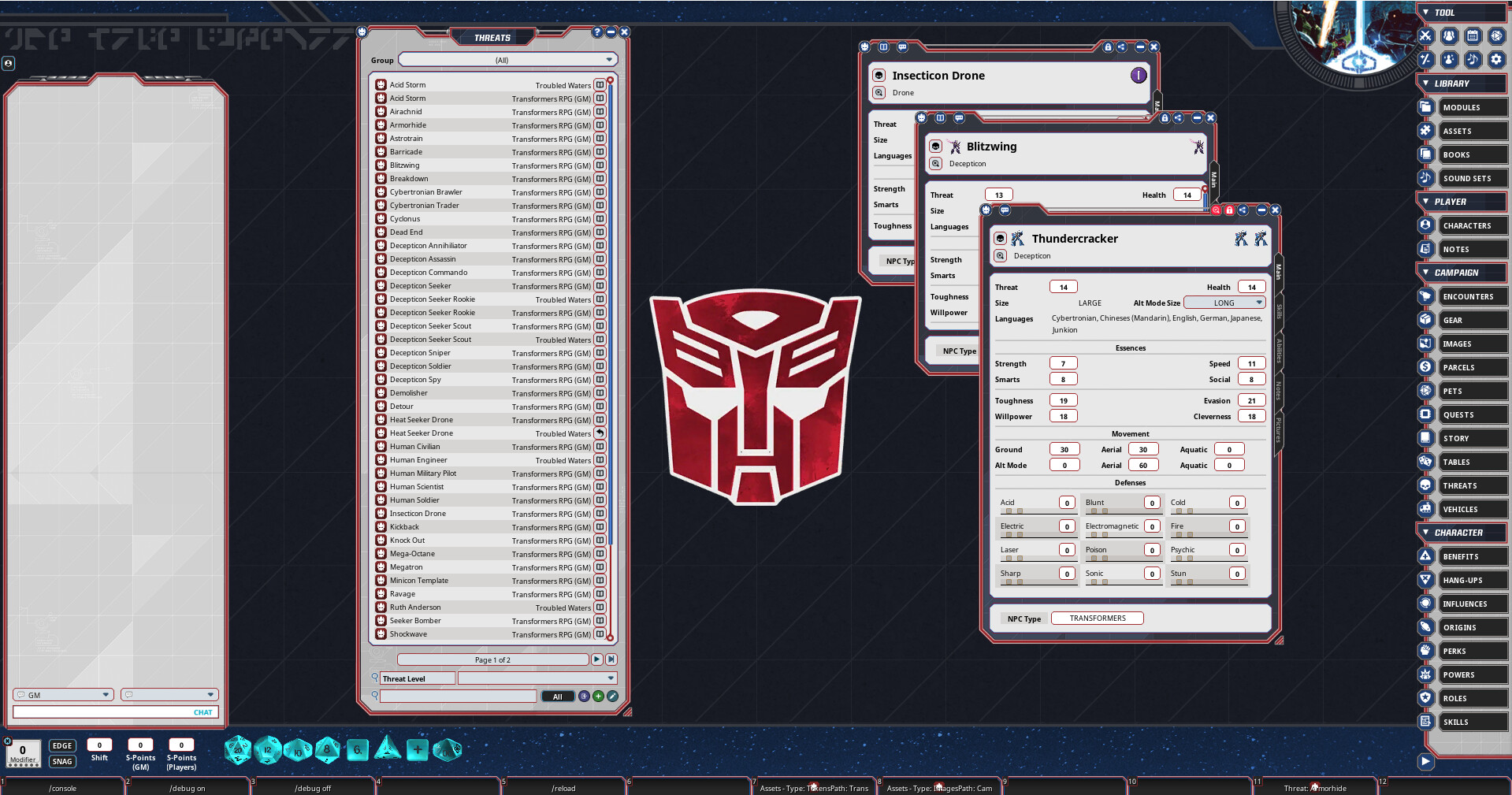Open the Calendar tool in the Tool panel

pyautogui.click(x=1472, y=35)
